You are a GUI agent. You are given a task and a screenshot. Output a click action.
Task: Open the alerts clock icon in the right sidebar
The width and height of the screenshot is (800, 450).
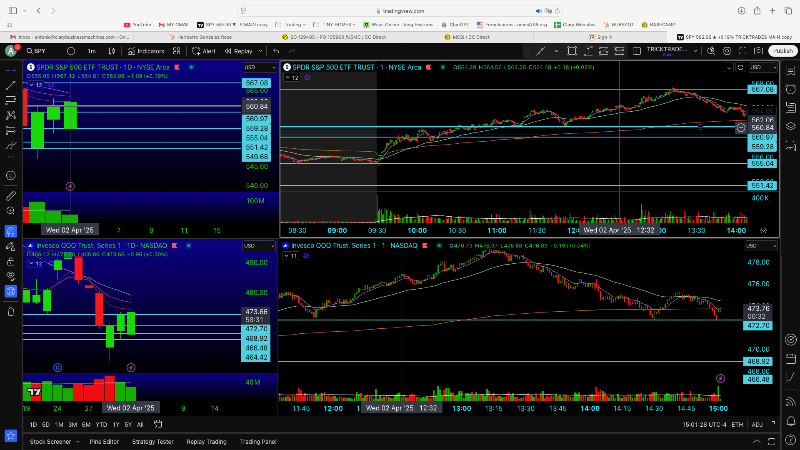791,89
